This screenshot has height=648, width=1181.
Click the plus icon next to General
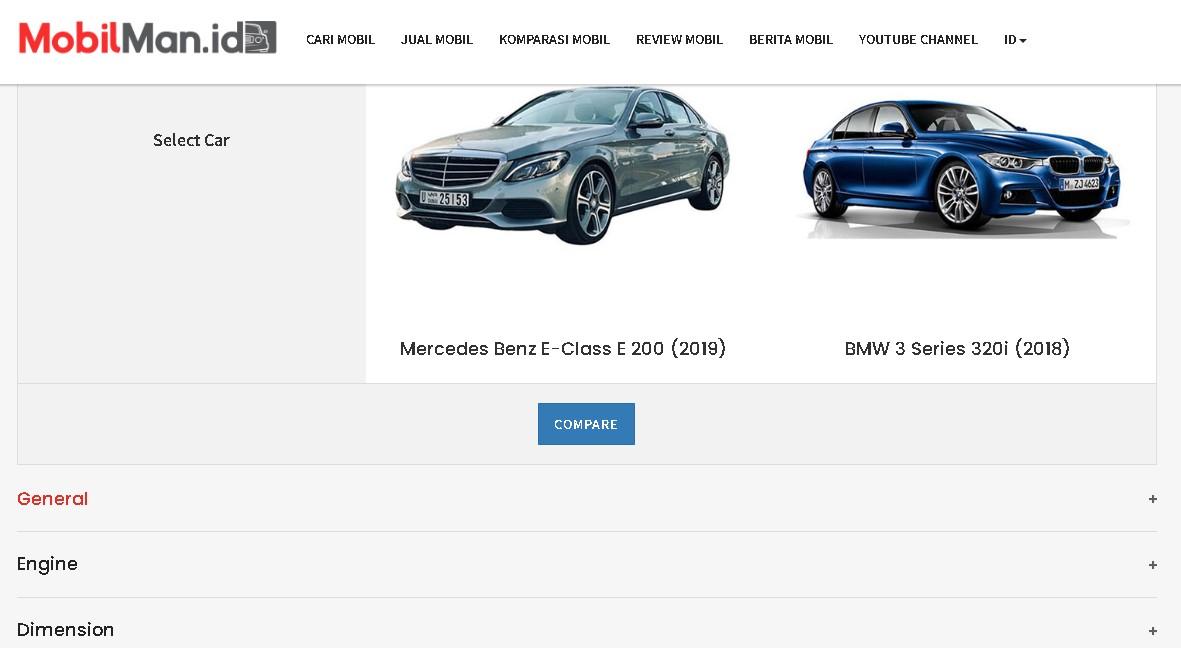click(x=1153, y=499)
